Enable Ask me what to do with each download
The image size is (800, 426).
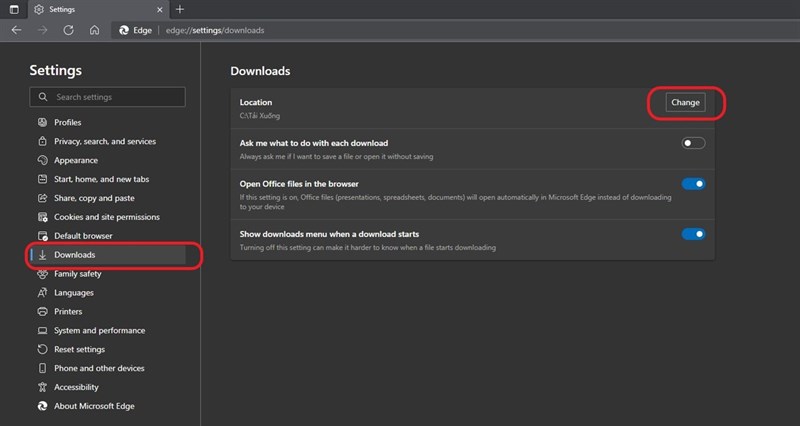[693, 143]
